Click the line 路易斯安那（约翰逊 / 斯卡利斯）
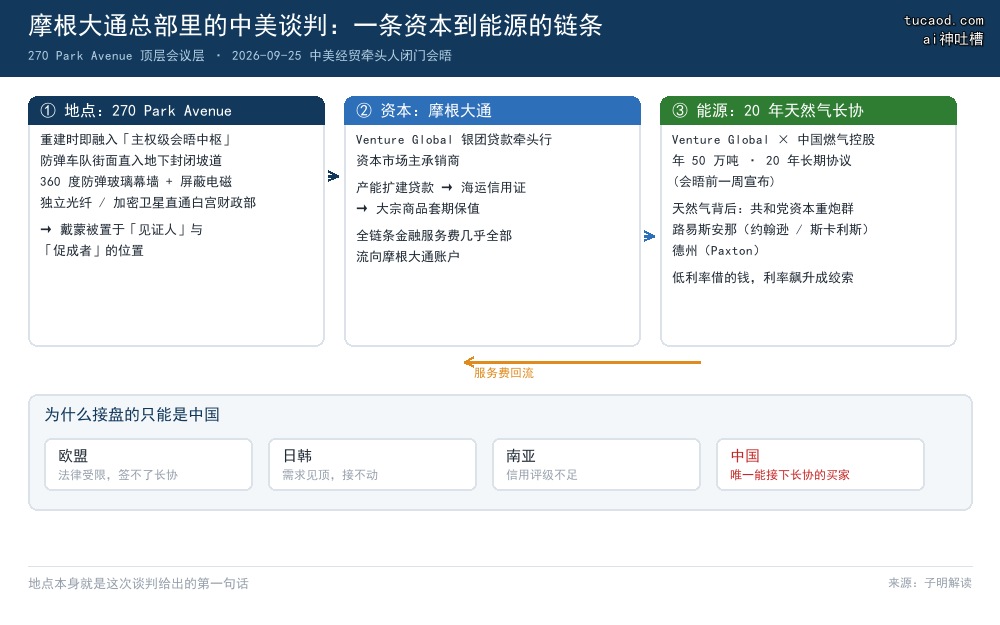 click(770, 230)
